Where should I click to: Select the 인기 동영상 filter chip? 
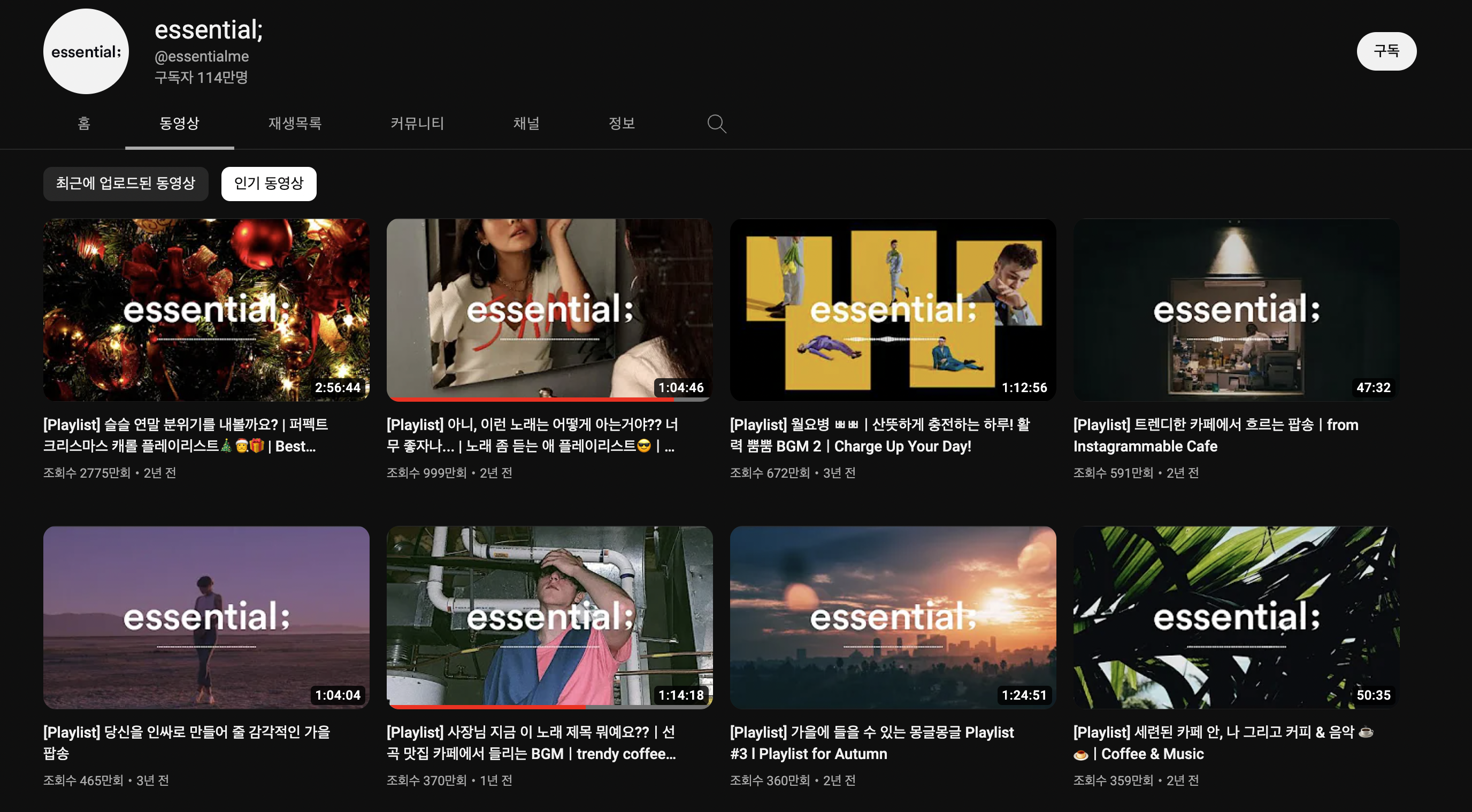click(x=269, y=183)
